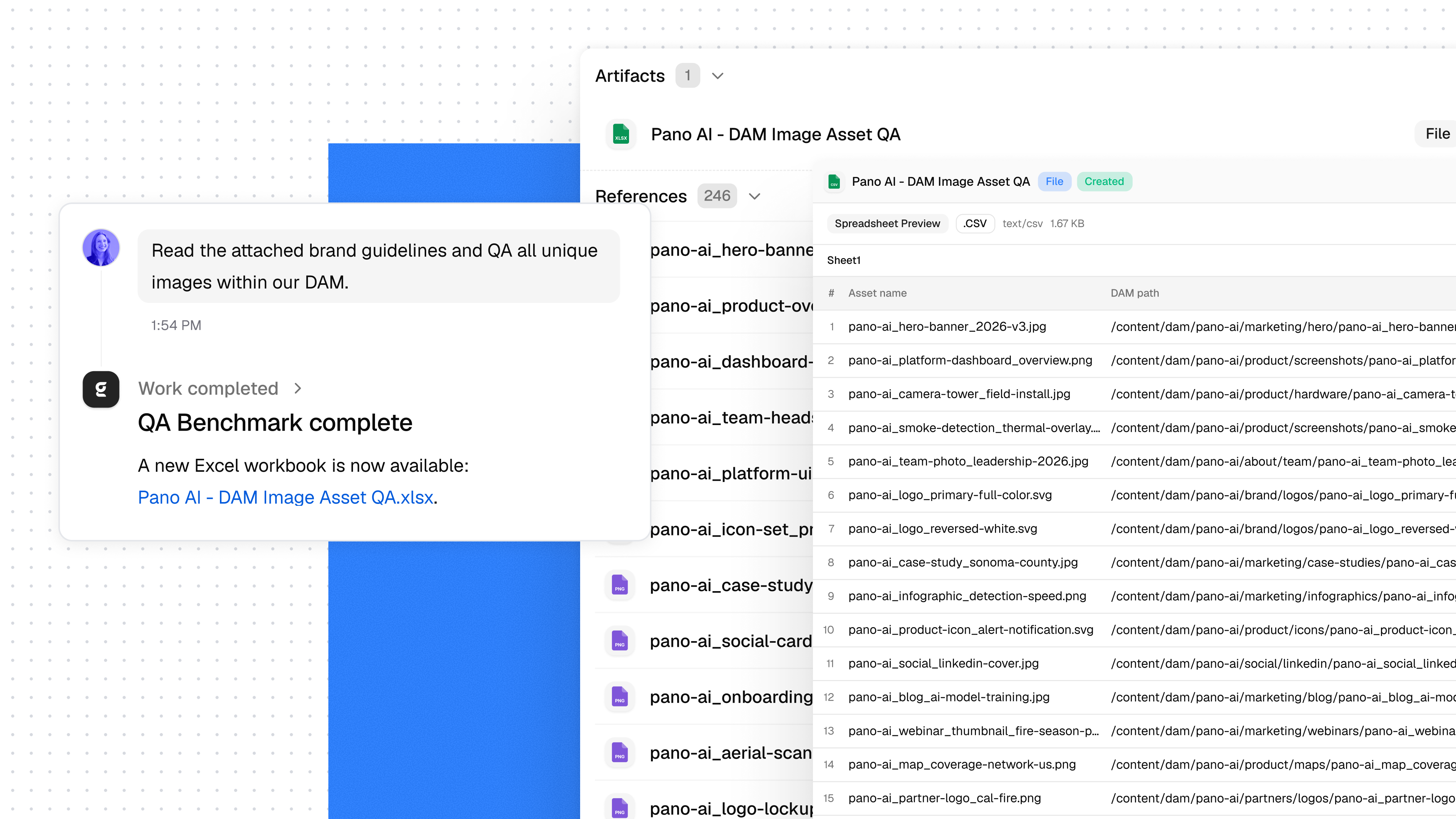Image resolution: width=1456 pixels, height=819 pixels.
Task: Click the green XLSX file icon in Artifacts
Action: coord(621,134)
